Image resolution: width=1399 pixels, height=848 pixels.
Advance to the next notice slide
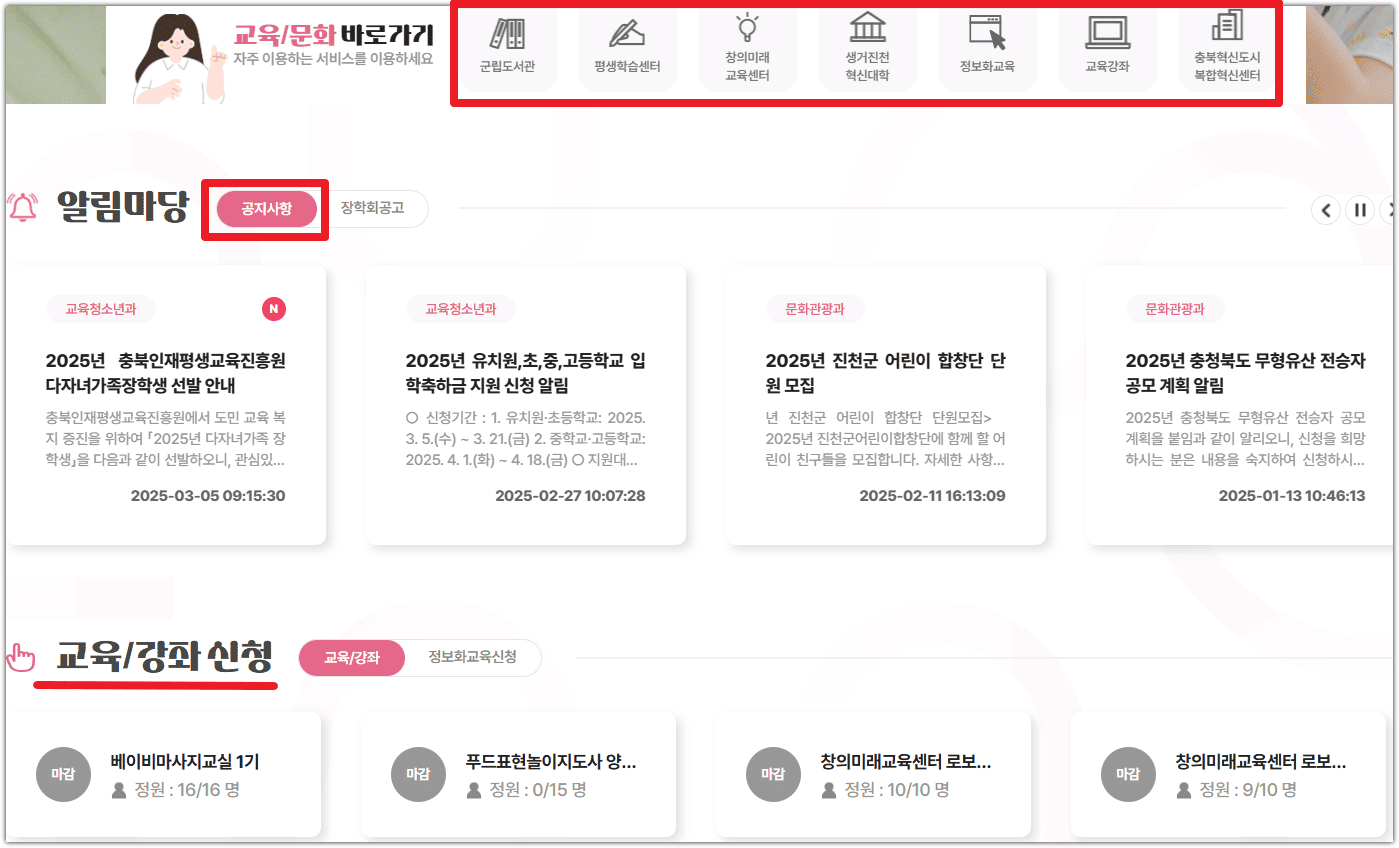[1393, 210]
